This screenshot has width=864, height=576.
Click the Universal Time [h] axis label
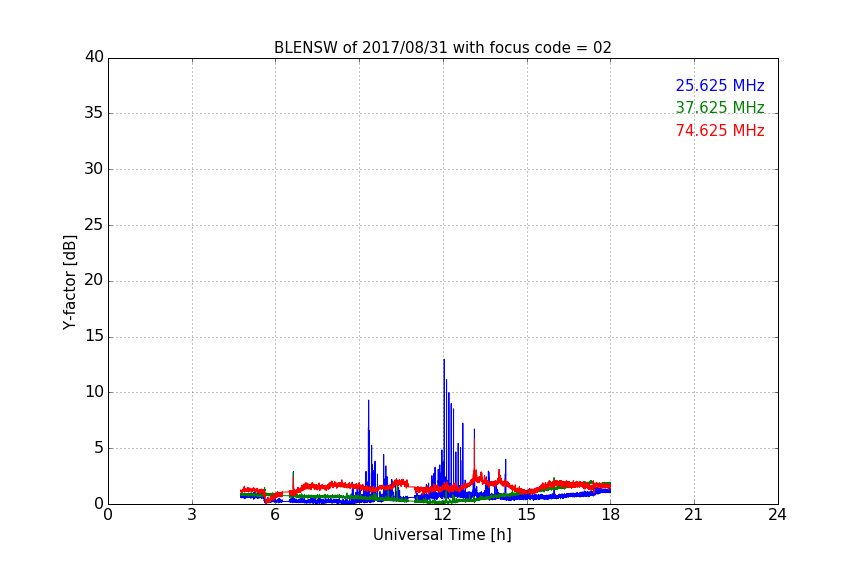(x=442, y=535)
